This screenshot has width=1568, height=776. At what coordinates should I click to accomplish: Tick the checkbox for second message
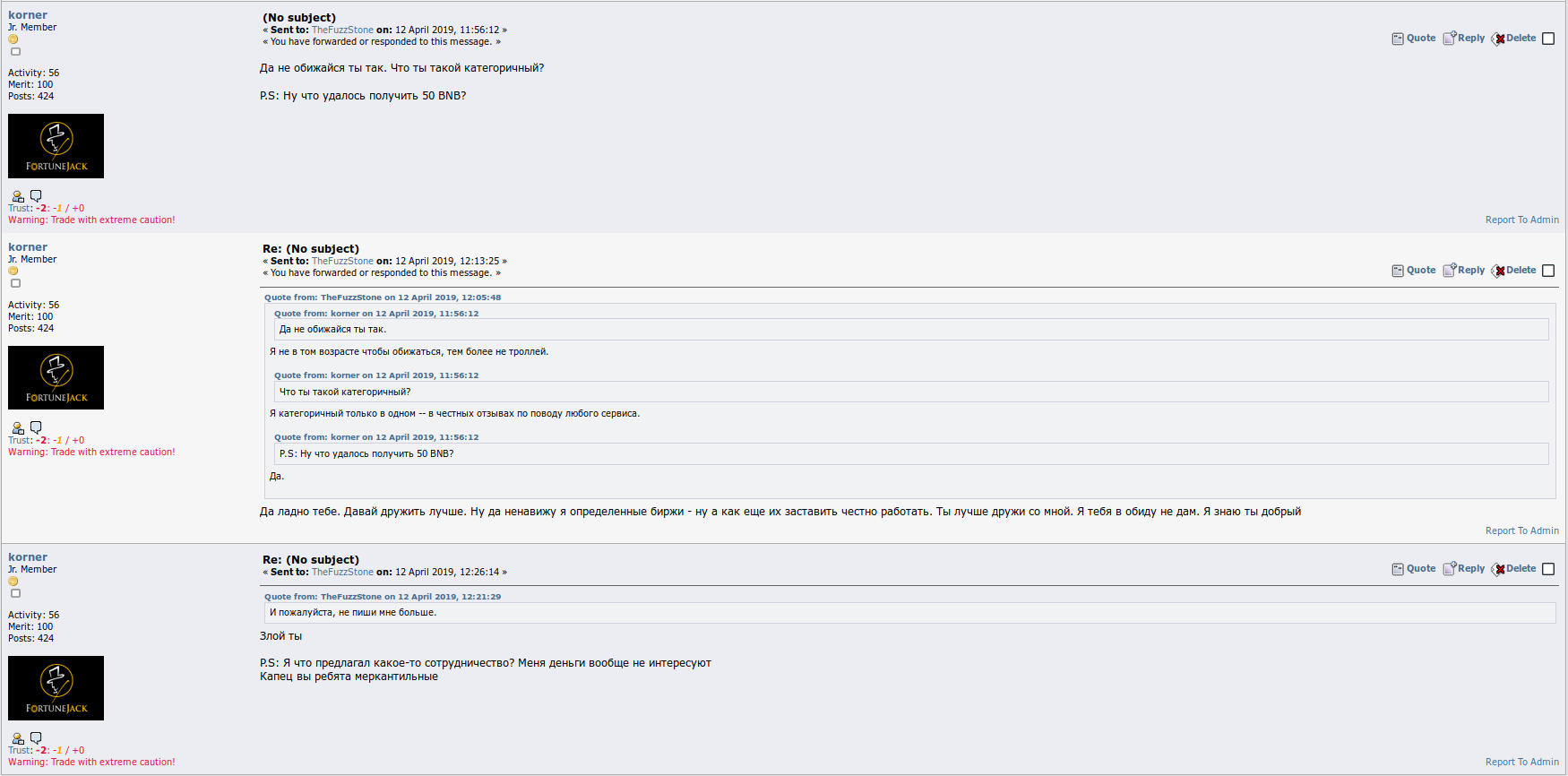point(1548,271)
